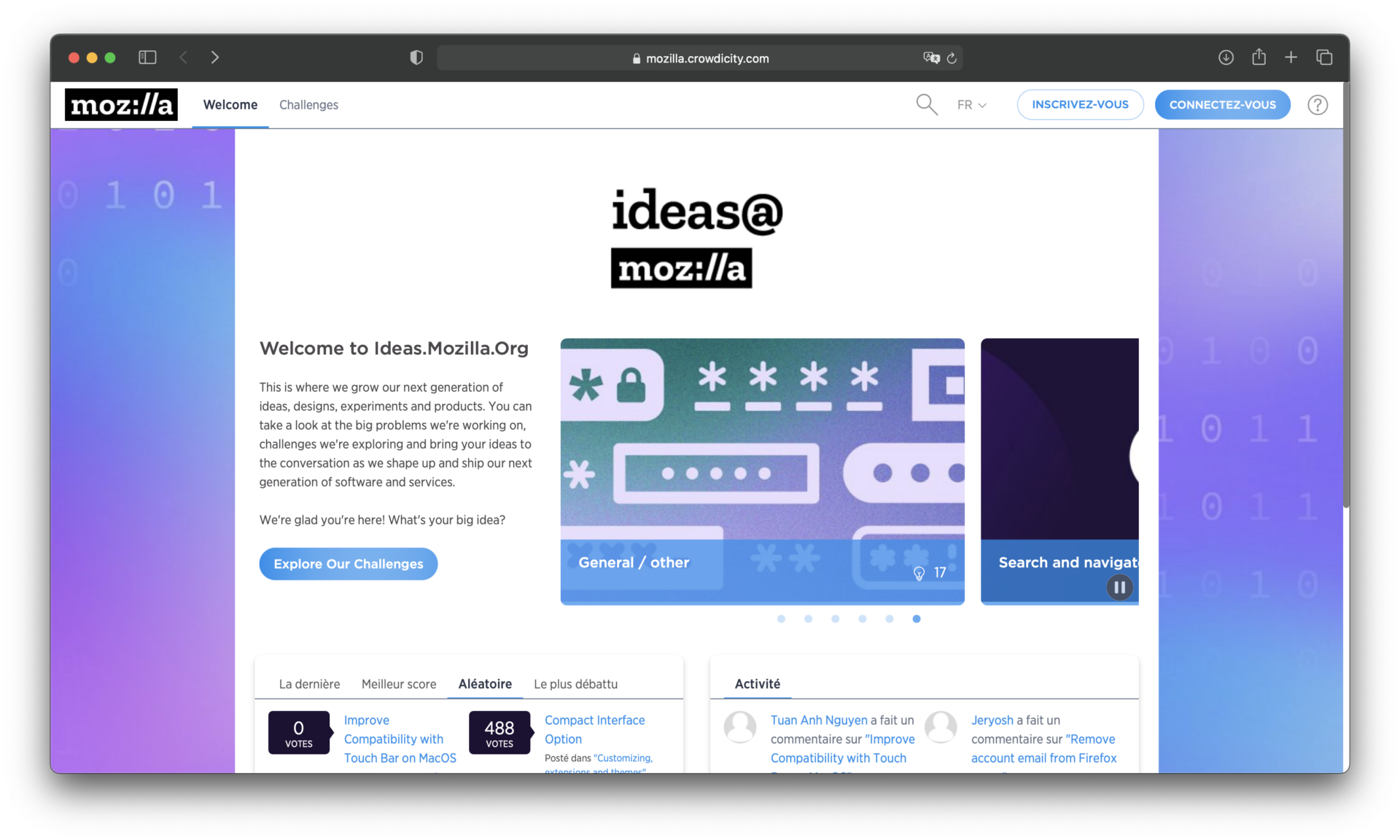
Task: Switch to Le plus débattu tab
Action: click(575, 684)
